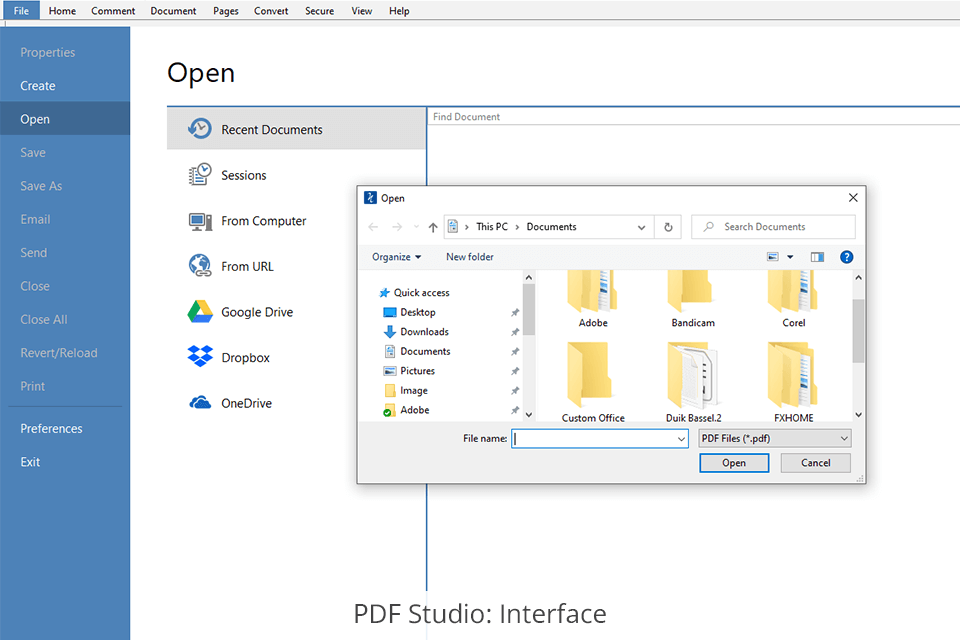Open the Comment menu tab
960x640 pixels.
pos(113,10)
